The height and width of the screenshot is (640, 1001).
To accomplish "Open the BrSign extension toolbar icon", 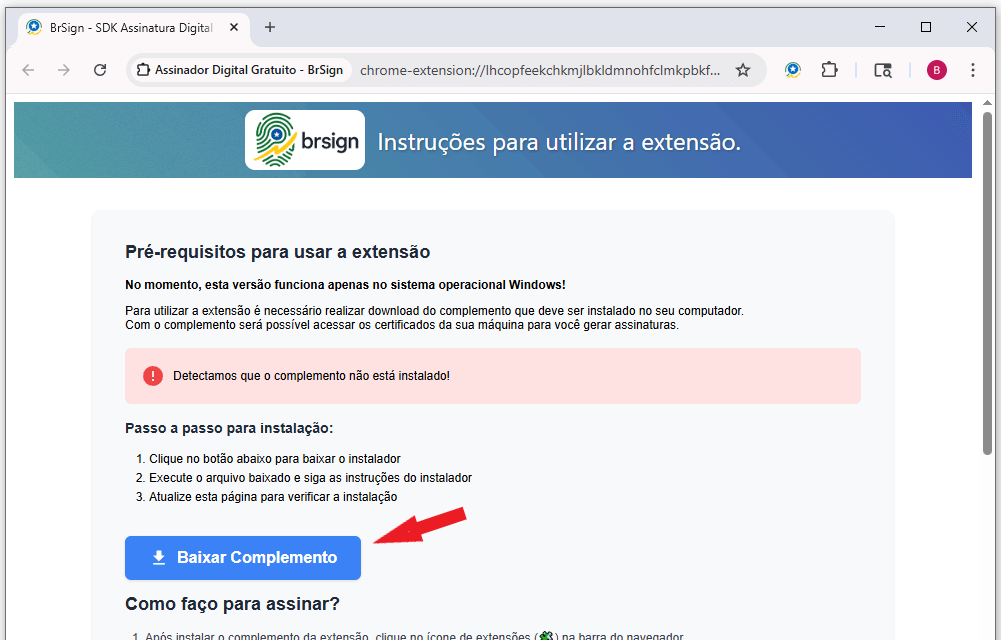I will click(793, 70).
